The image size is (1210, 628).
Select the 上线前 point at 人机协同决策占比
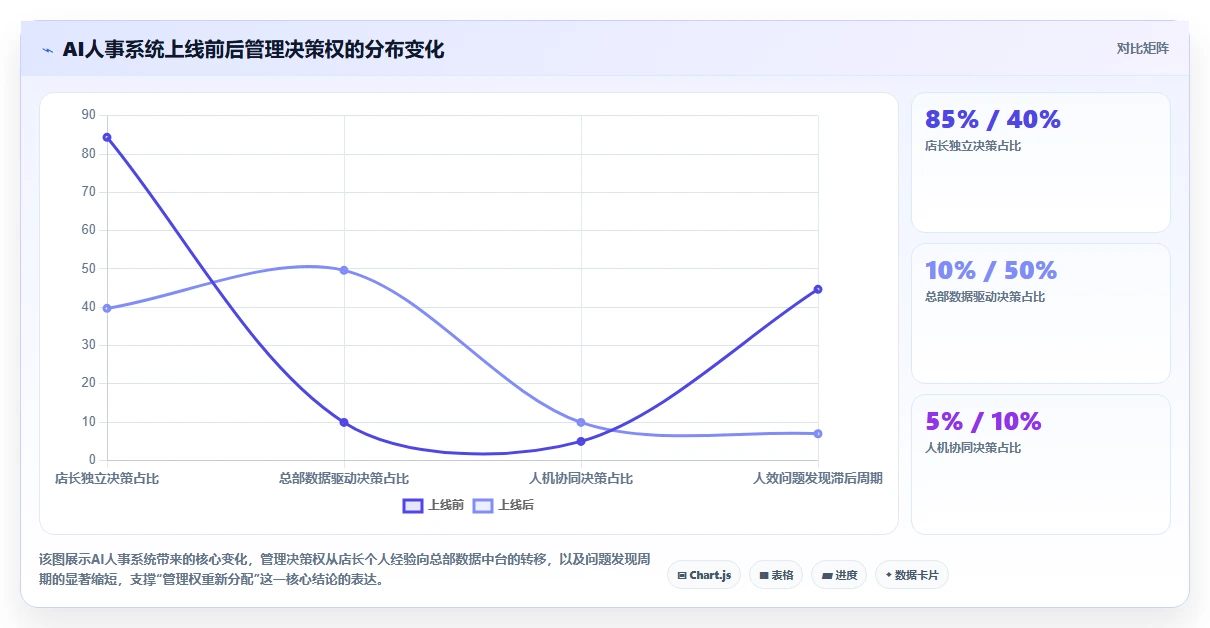[x=581, y=441]
